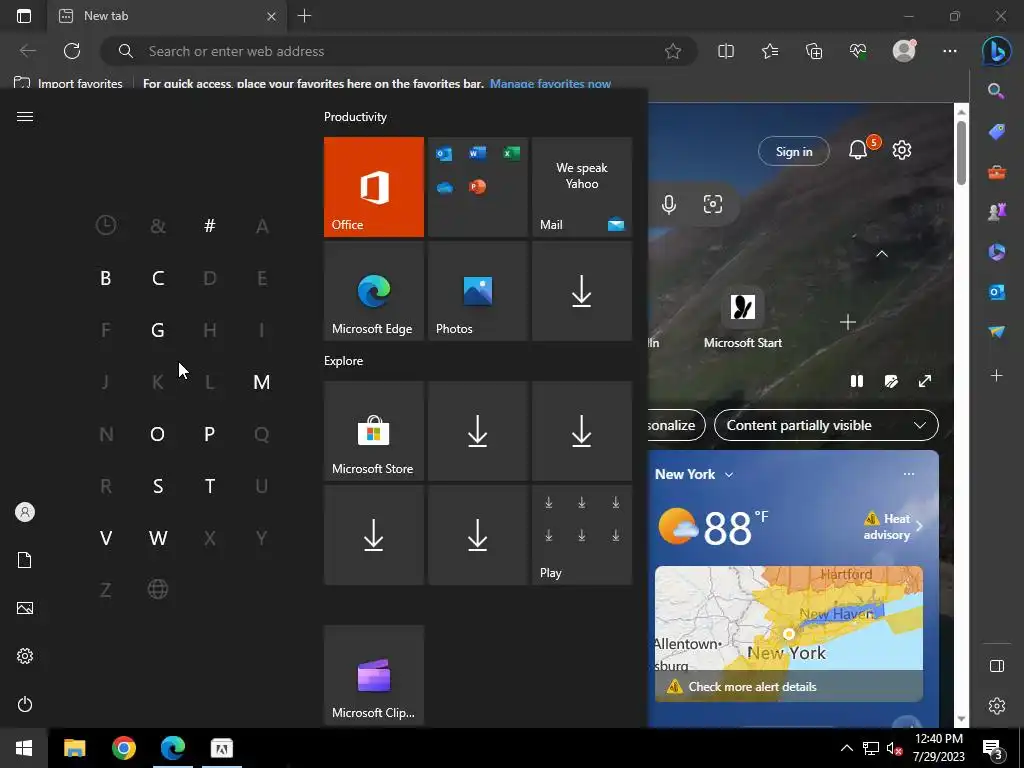Open Content partially visible dropdown
Viewport: 1024px width, 768px height.
(826, 425)
